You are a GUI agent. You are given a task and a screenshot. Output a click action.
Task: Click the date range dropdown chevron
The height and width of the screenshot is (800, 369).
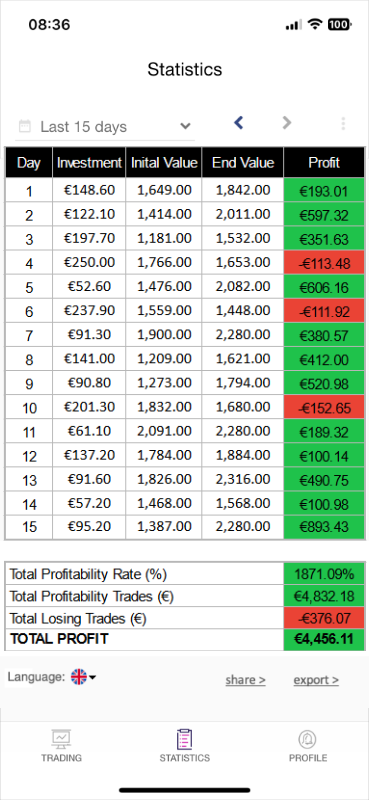click(185, 126)
